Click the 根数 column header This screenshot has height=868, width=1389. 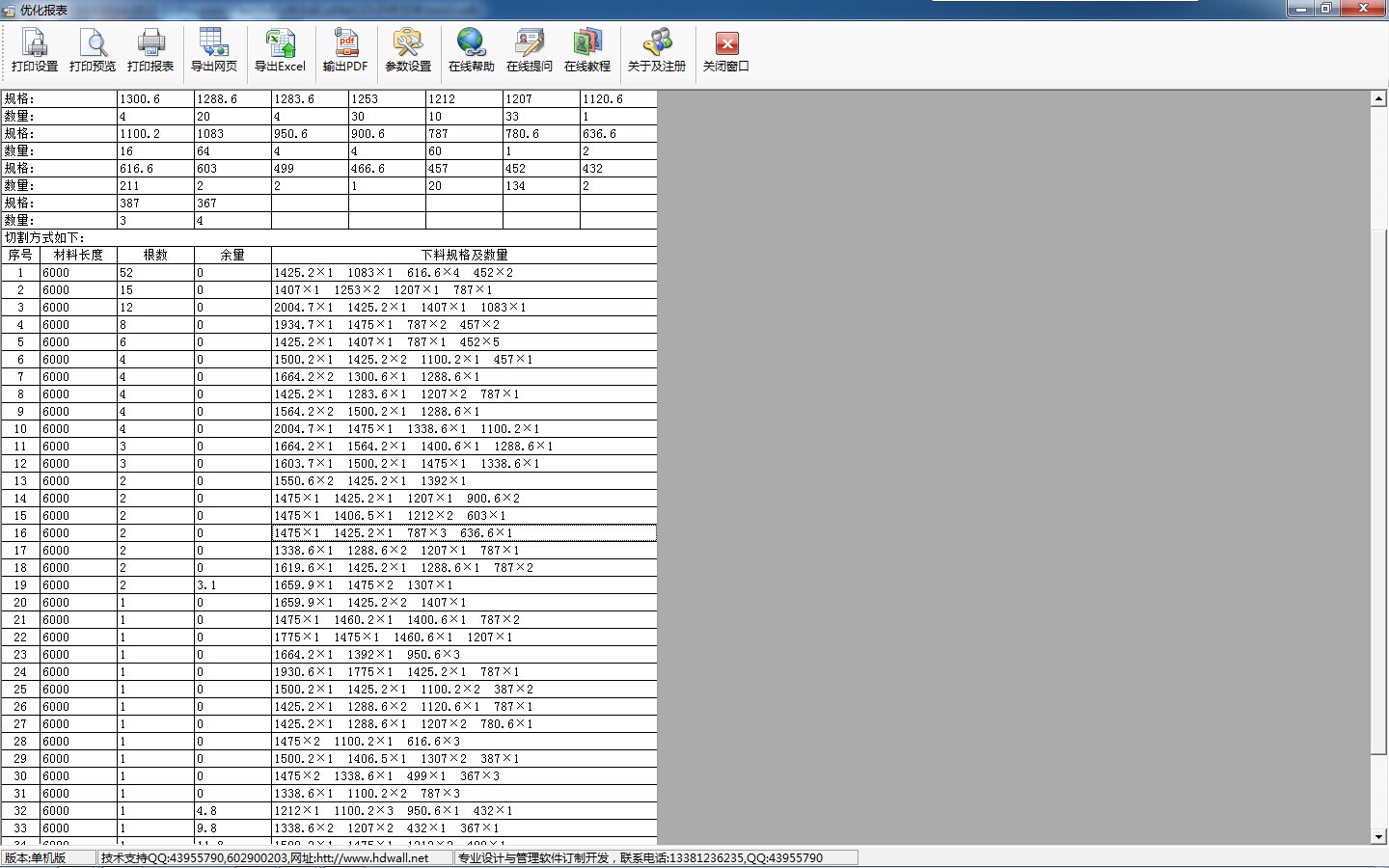click(155, 256)
